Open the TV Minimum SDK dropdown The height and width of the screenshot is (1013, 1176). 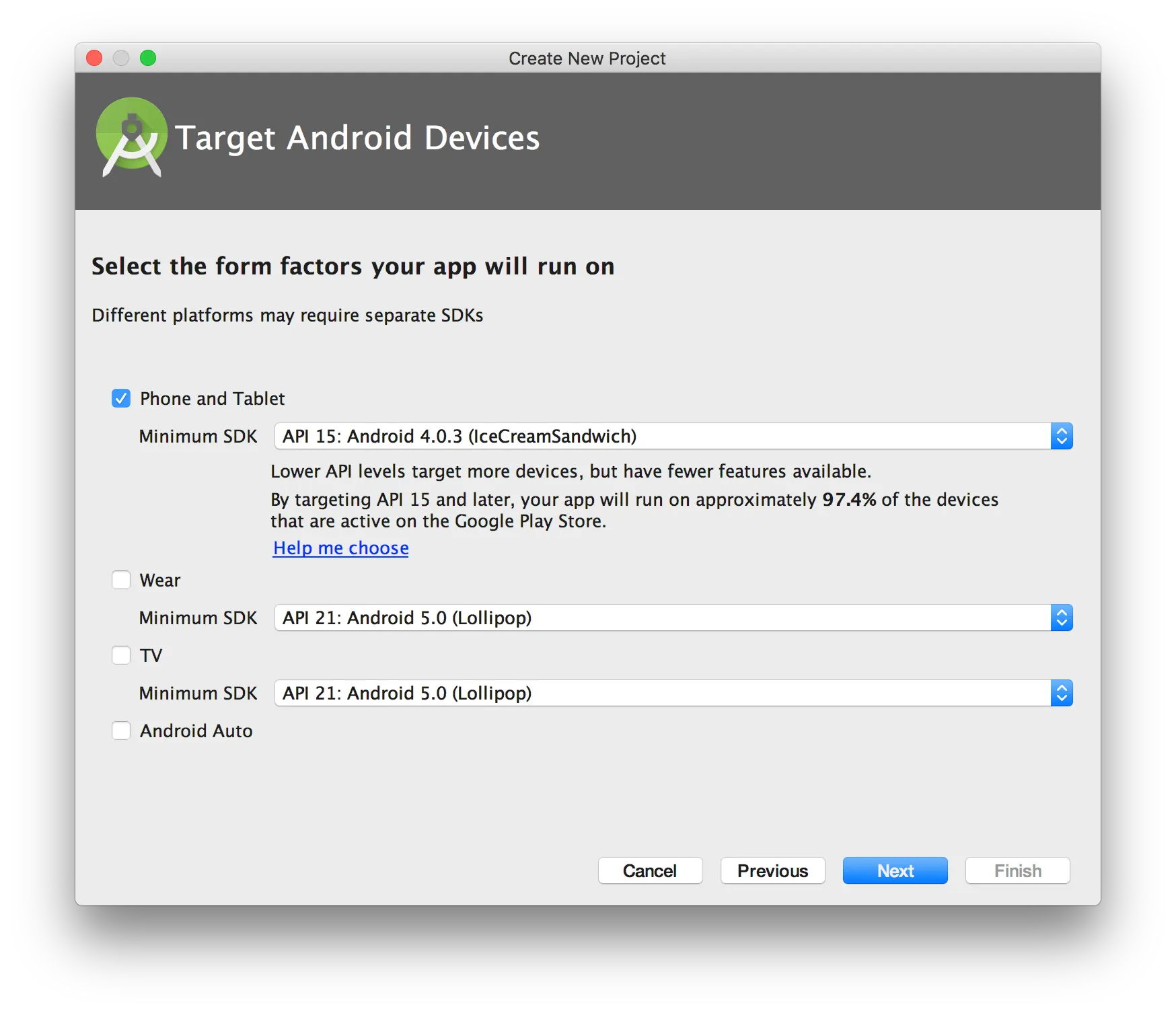click(x=673, y=693)
